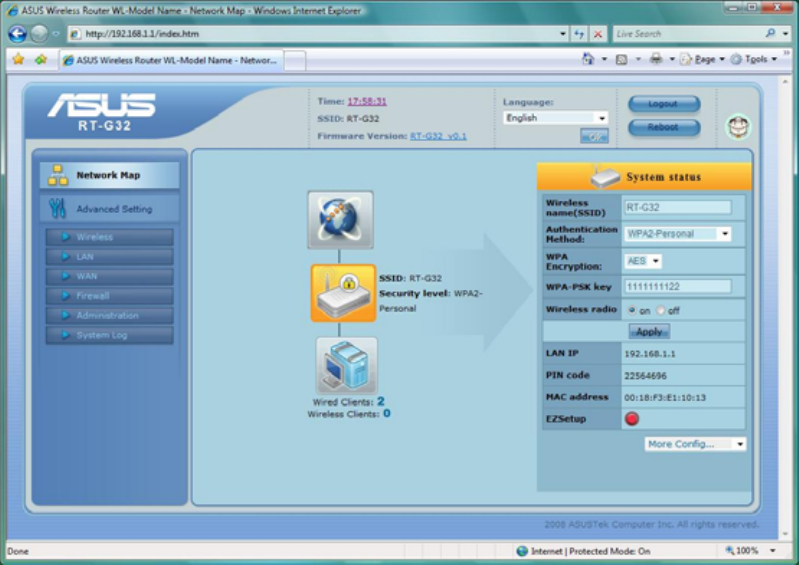Go back with the browser Back arrow
Image resolution: width=799 pixels, height=565 pixels.
(x=17, y=34)
